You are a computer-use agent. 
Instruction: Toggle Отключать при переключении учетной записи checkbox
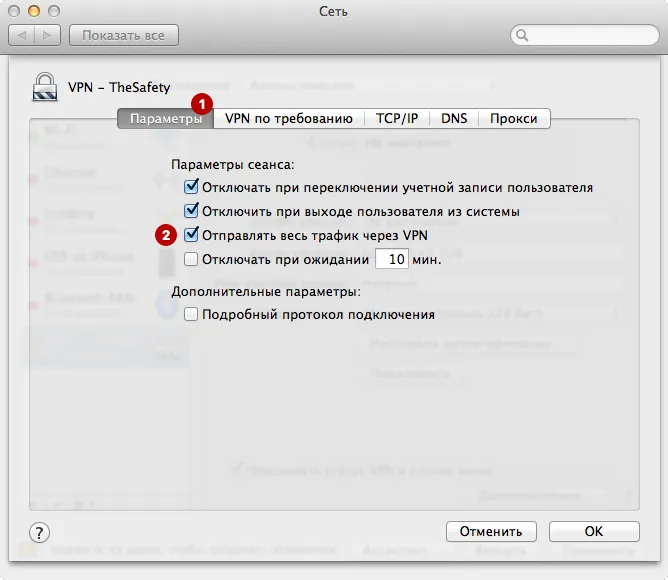pyautogui.click(x=191, y=187)
